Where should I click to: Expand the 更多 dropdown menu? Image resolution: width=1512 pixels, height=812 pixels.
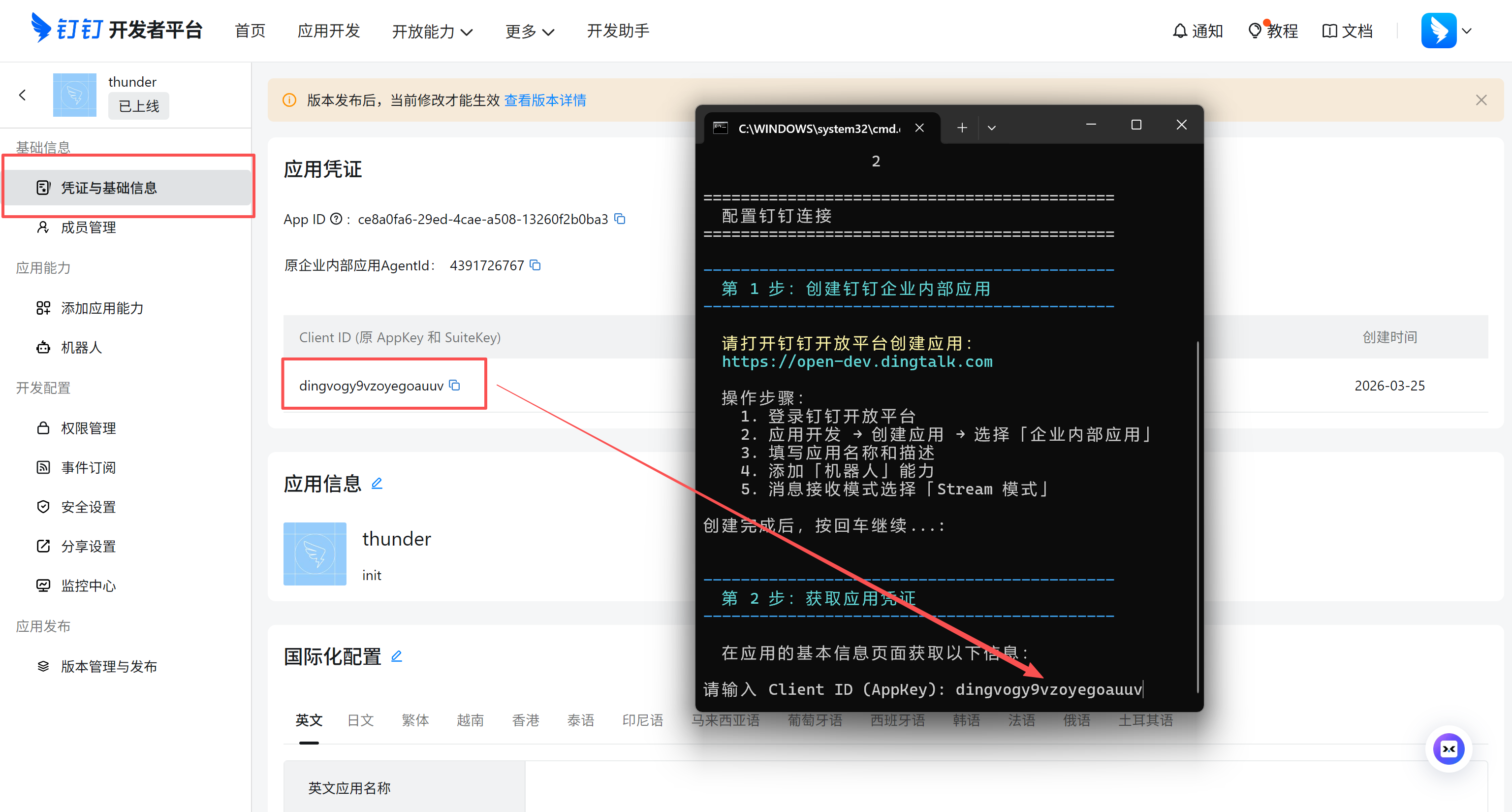530,31
